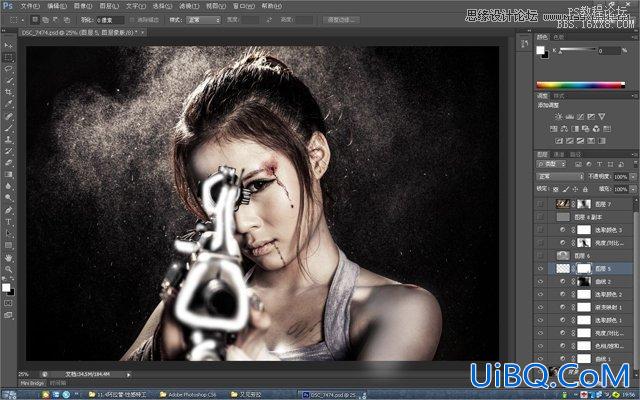The width and height of the screenshot is (640, 400).
Task: Add a Brightness/Contrast adjustment from the sun icon
Action: [x=558, y=117]
